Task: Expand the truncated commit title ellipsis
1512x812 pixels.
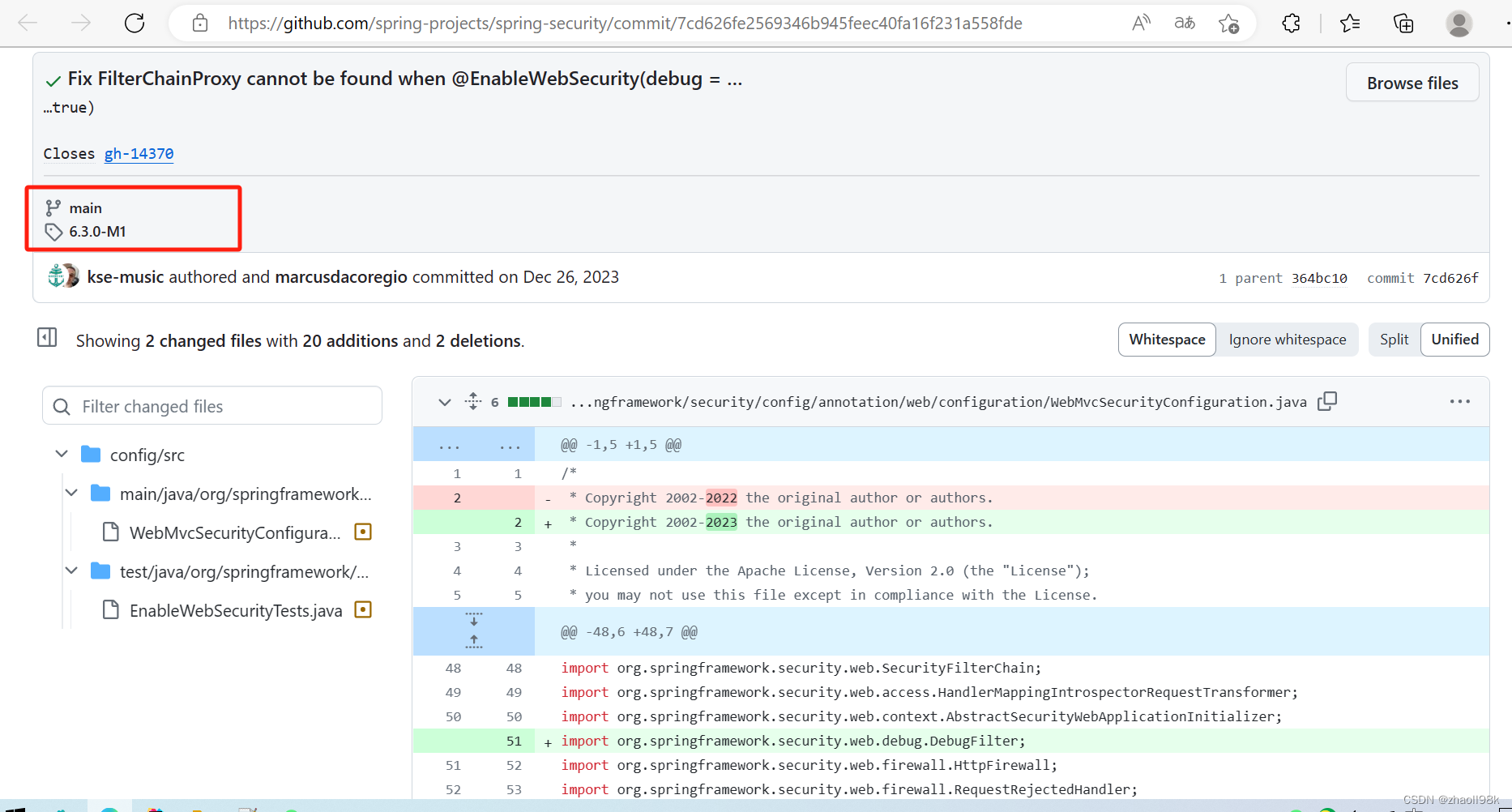Action: click(734, 79)
